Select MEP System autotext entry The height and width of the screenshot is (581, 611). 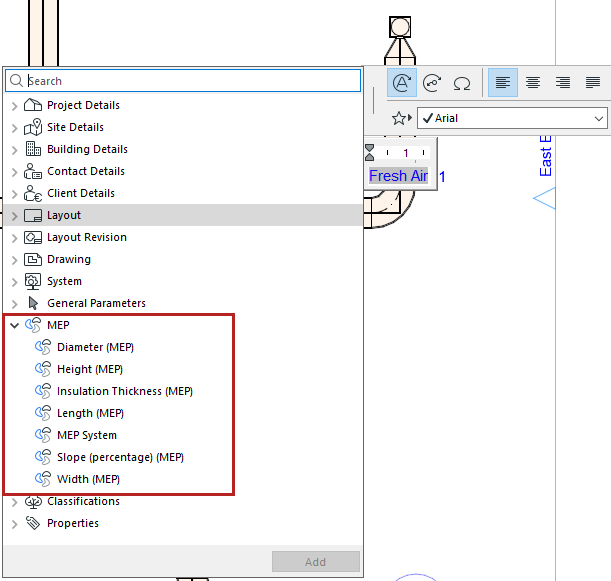[87, 435]
